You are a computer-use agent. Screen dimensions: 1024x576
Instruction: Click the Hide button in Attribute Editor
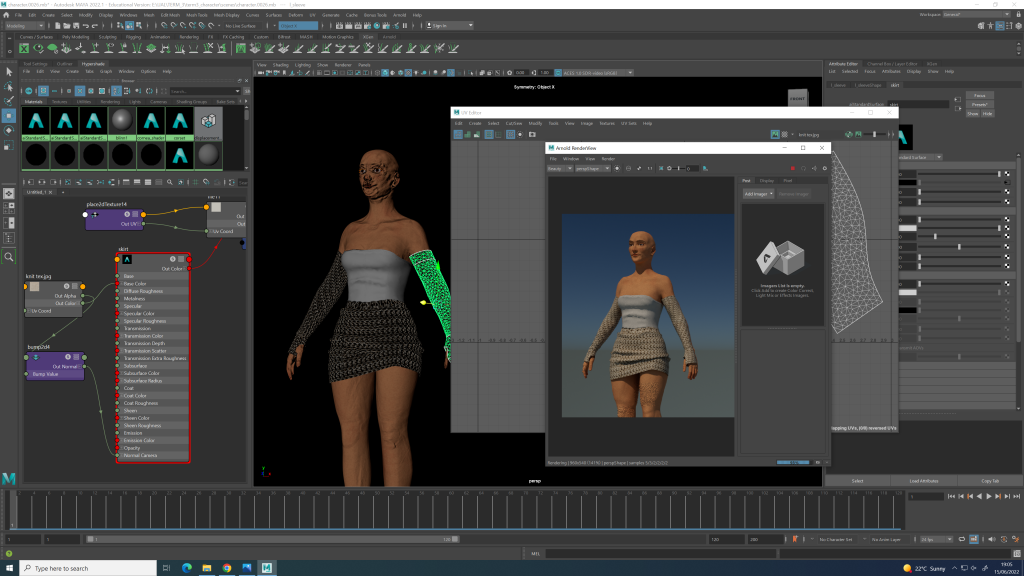coord(987,114)
